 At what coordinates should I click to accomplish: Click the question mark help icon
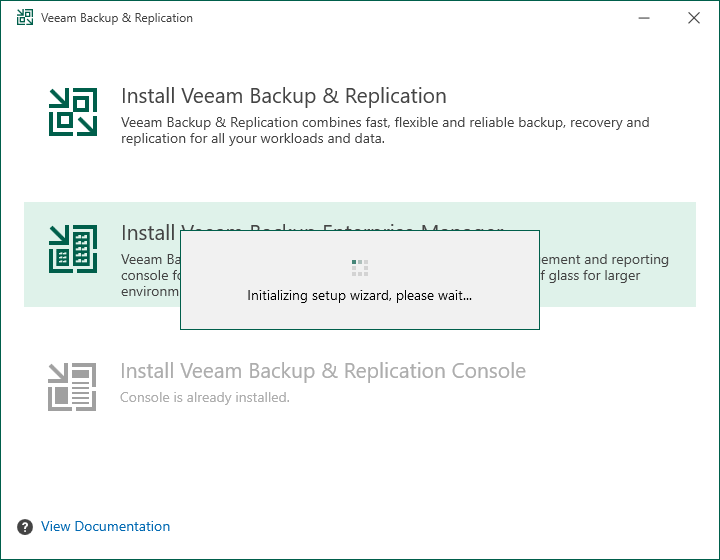(25, 527)
